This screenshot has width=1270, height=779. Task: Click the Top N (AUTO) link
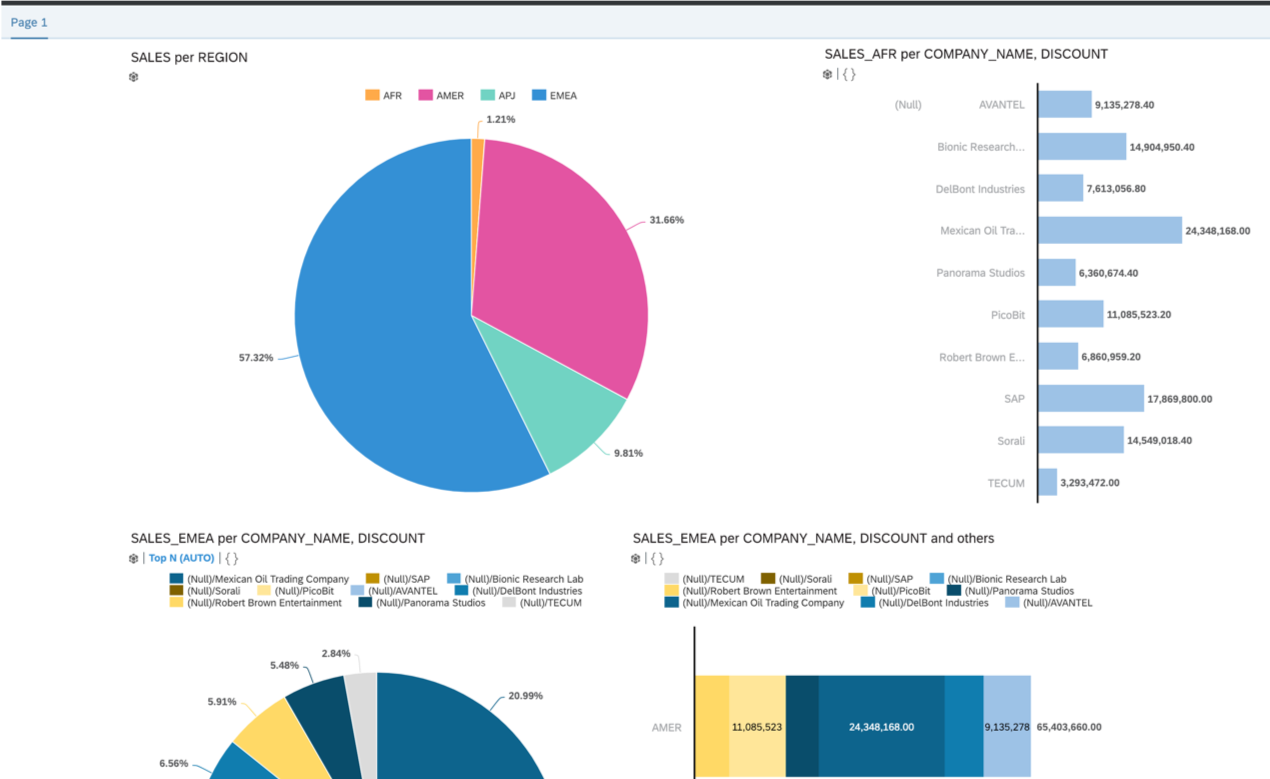pyautogui.click(x=181, y=558)
